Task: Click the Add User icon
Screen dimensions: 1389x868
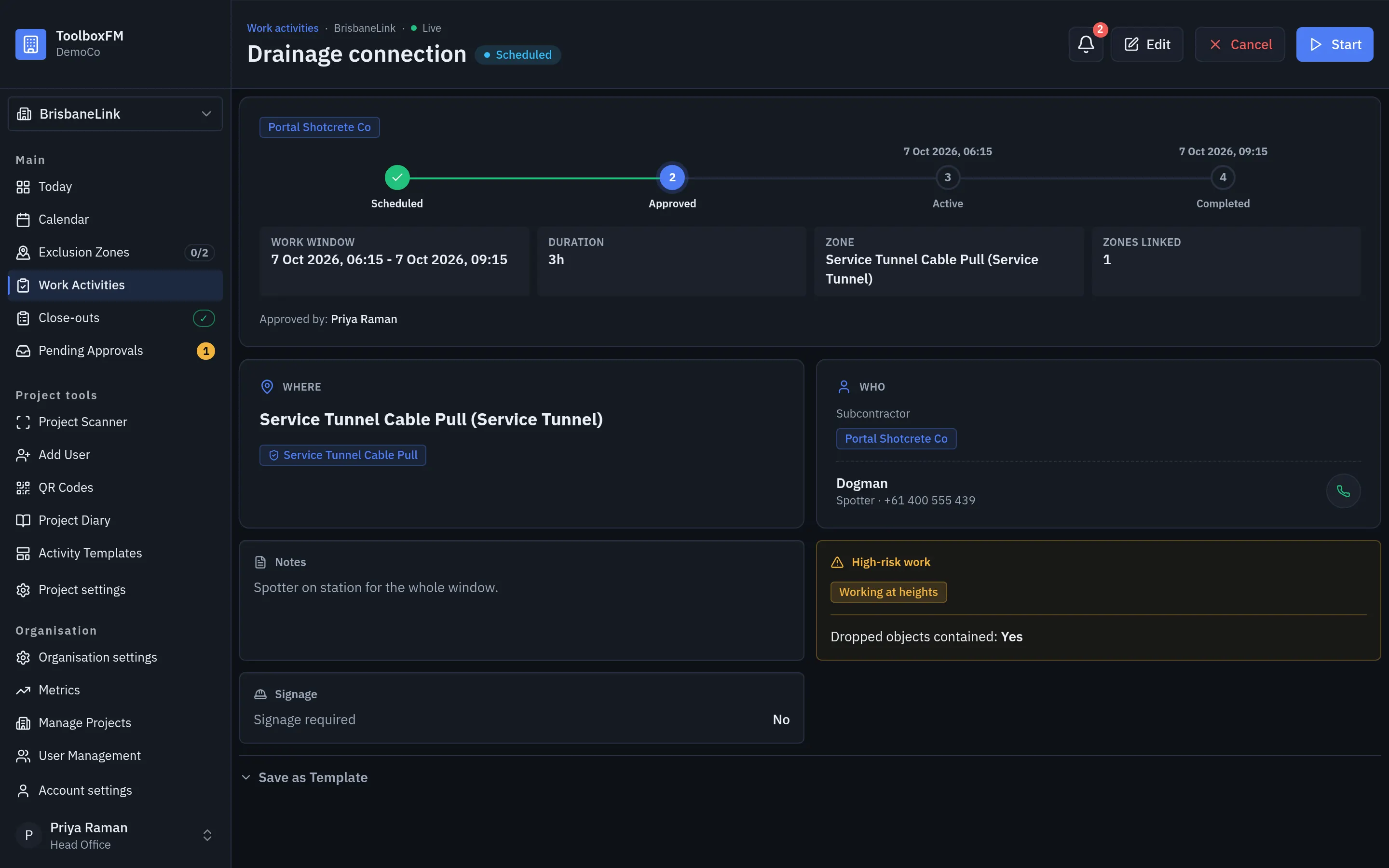Action: pyautogui.click(x=23, y=455)
